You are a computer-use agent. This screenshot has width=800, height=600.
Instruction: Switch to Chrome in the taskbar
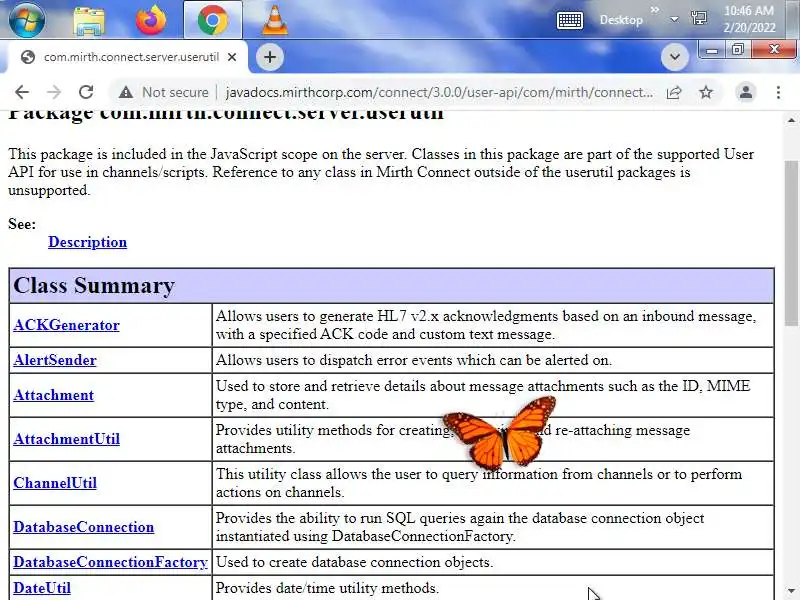pos(213,19)
